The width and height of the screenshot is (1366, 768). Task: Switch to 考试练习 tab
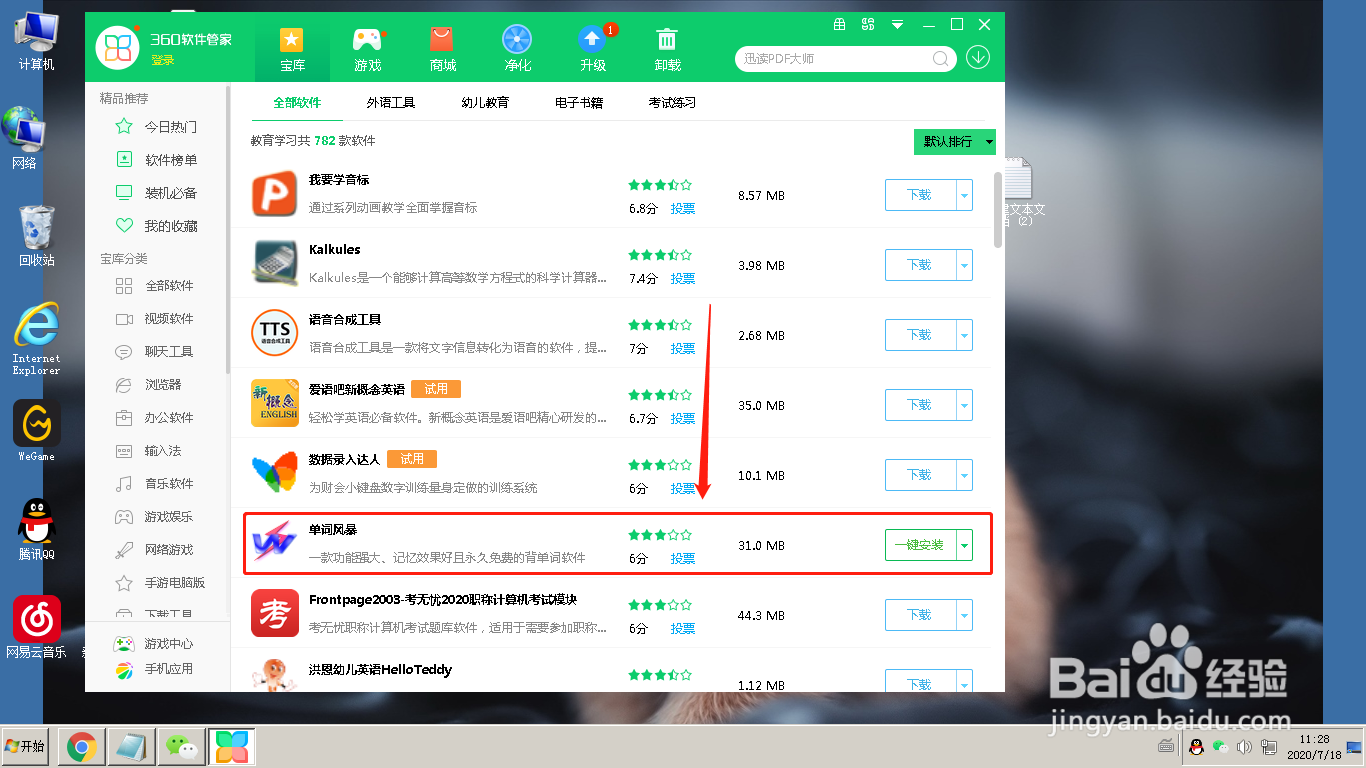pos(672,103)
